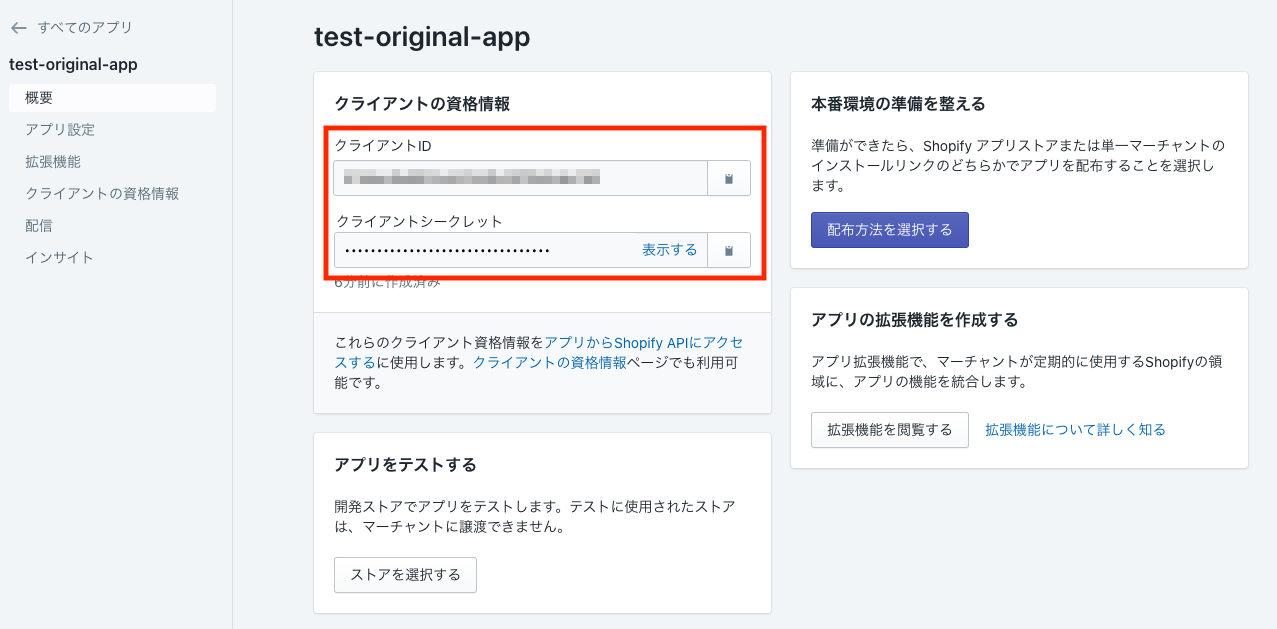Click the back arrow next to すべてのアプリ

18,28
